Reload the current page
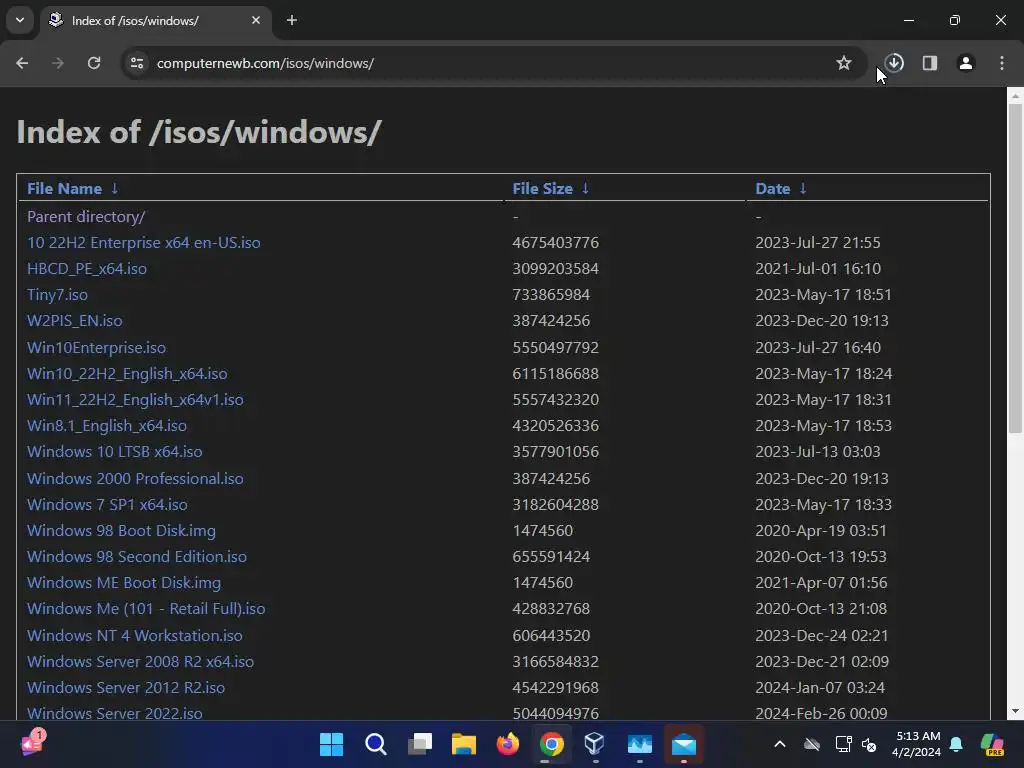 click(x=94, y=63)
